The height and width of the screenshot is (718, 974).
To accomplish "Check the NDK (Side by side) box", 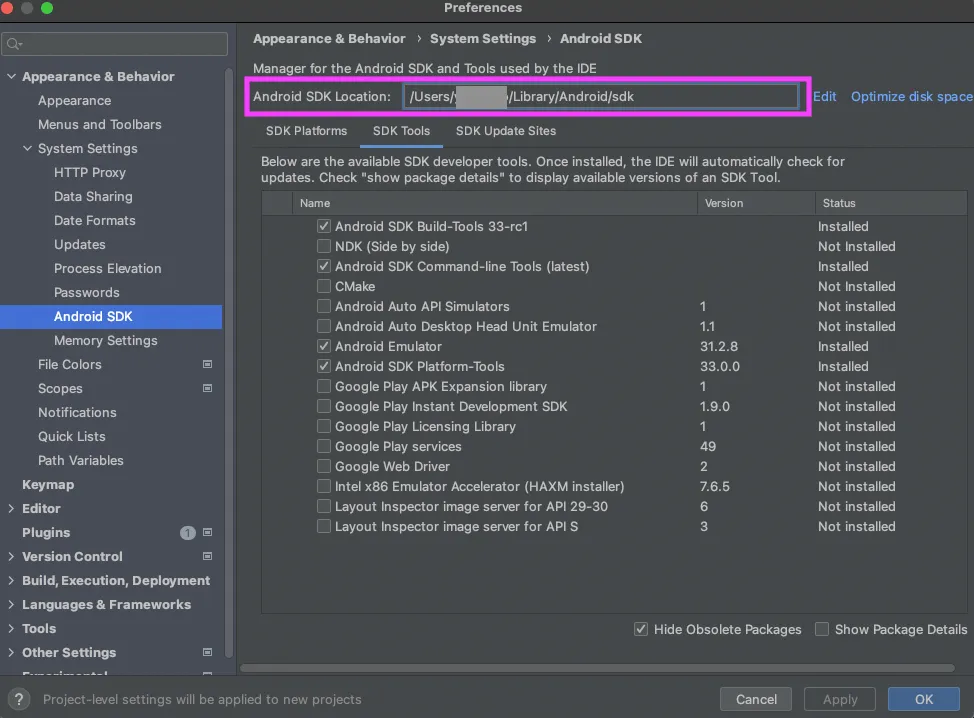I will (324, 246).
